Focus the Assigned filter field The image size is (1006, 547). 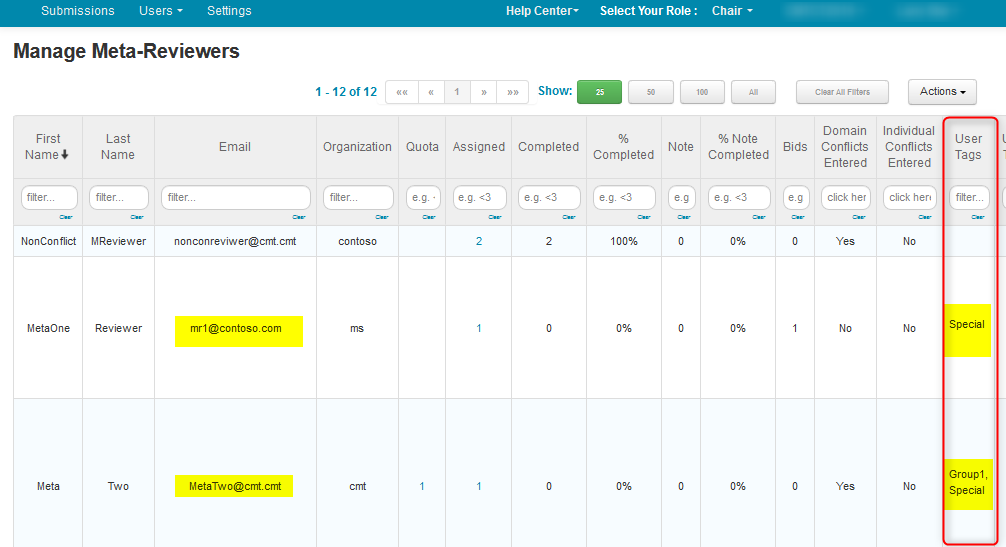(479, 198)
